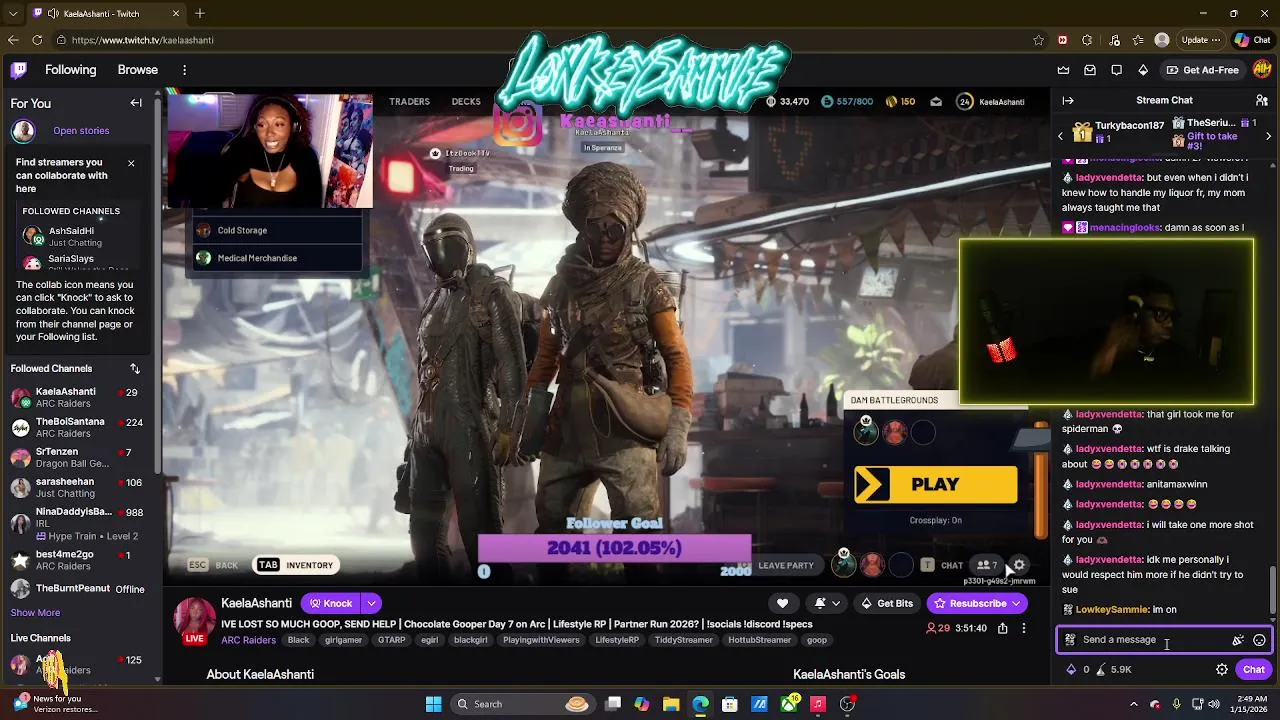Open File Explorer from taskbar
The width and height of the screenshot is (1280, 720).
(x=671, y=704)
